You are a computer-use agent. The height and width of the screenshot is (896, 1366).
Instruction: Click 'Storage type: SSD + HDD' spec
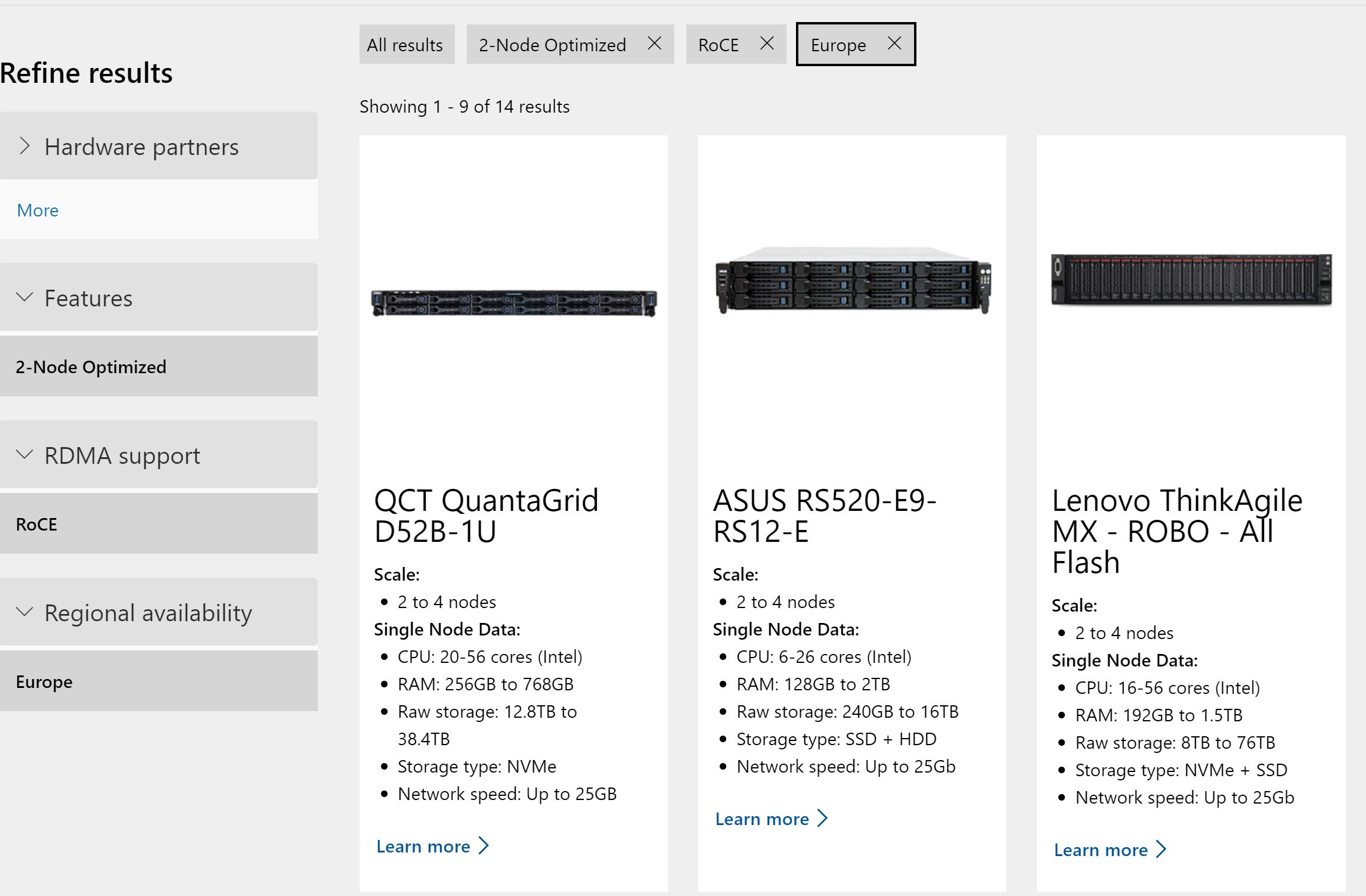pyautogui.click(x=837, y=739)
